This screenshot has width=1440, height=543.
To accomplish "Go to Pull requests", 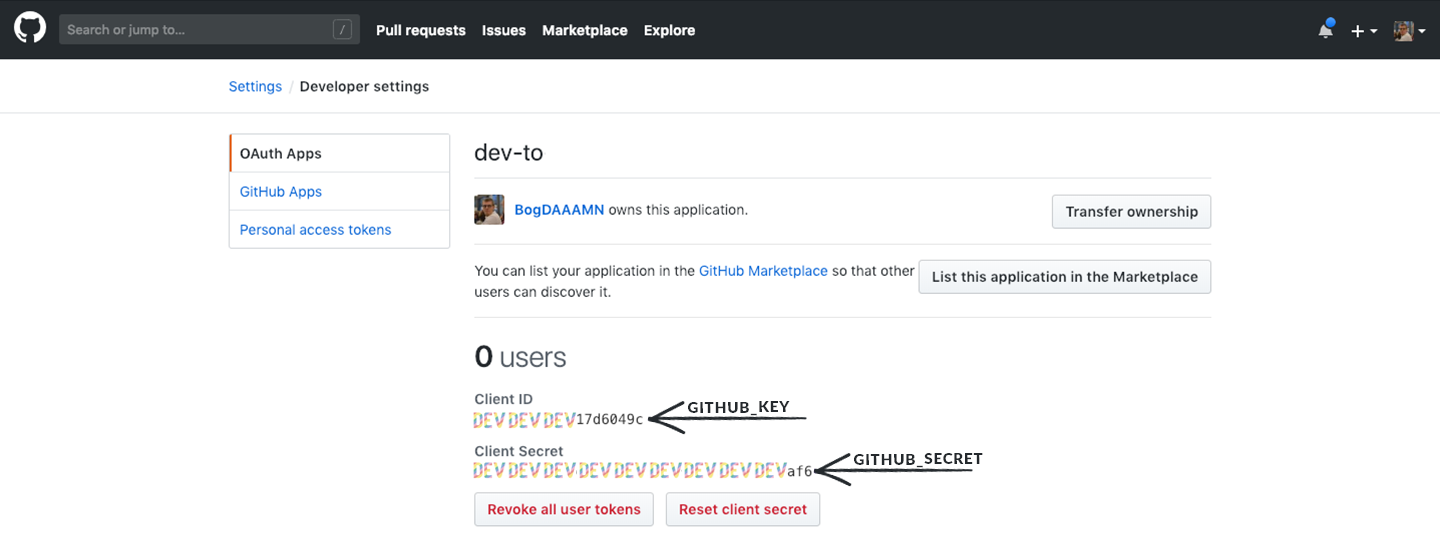I will pos(421,30).
